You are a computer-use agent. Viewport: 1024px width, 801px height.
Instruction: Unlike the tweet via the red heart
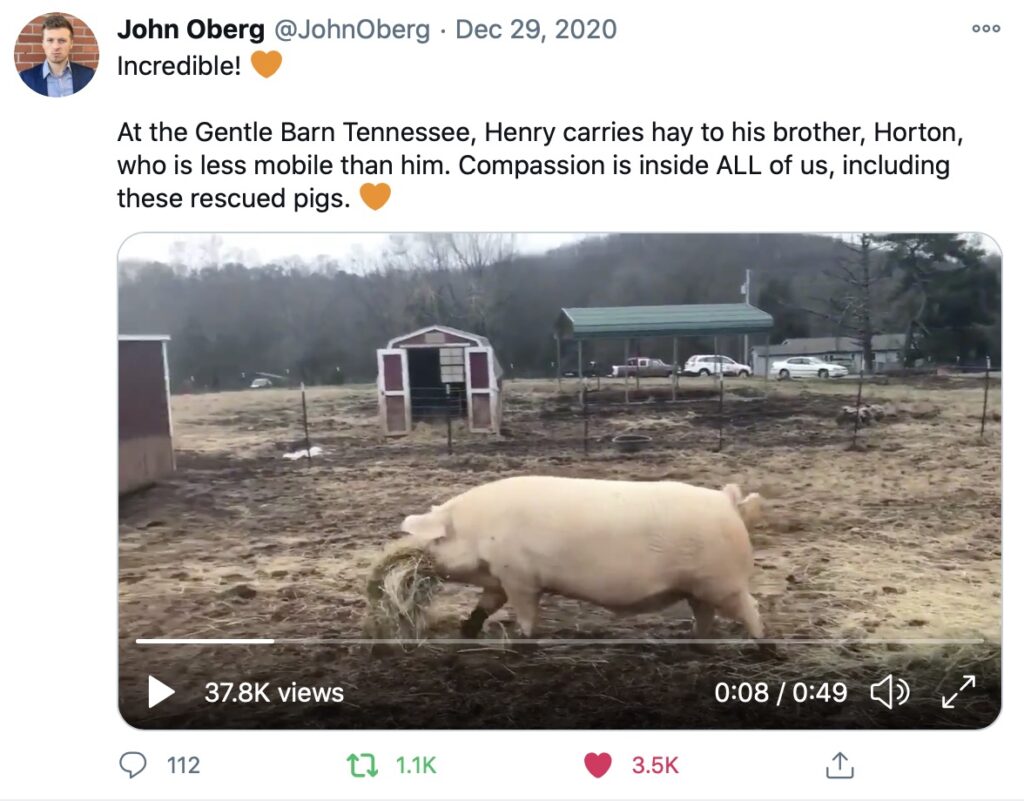pyautogui.click(x=598, y=765)
